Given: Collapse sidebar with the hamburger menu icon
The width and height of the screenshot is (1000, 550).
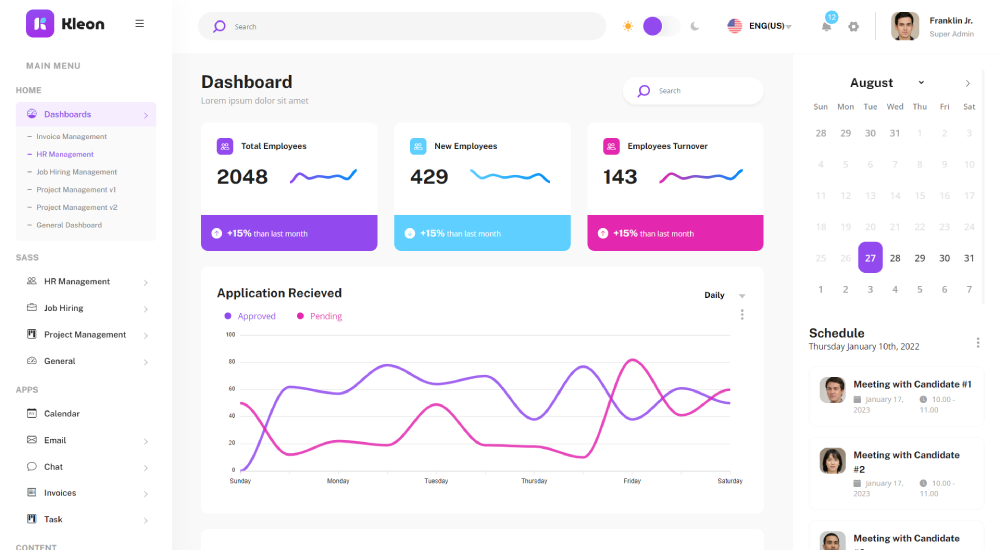Looking at the screenshot, I should pos(139,24).
